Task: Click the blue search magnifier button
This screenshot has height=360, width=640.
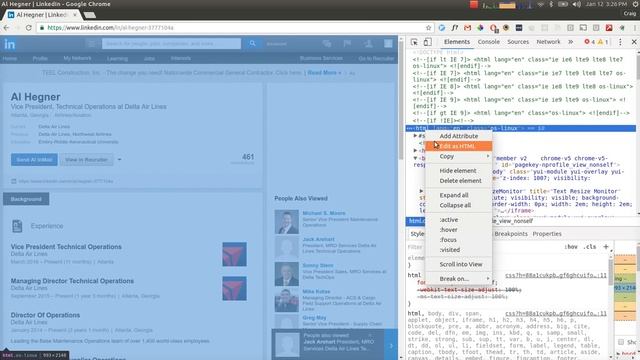Action: pos(252,43)
